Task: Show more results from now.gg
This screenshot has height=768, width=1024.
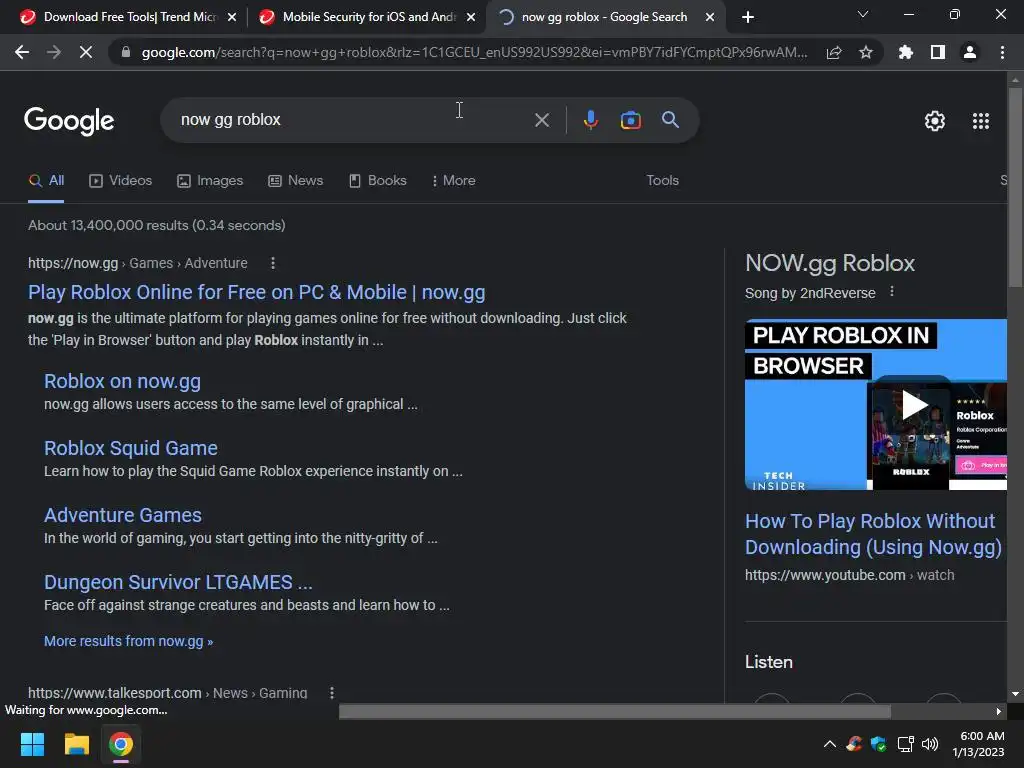Action: [x=128, y=641]
